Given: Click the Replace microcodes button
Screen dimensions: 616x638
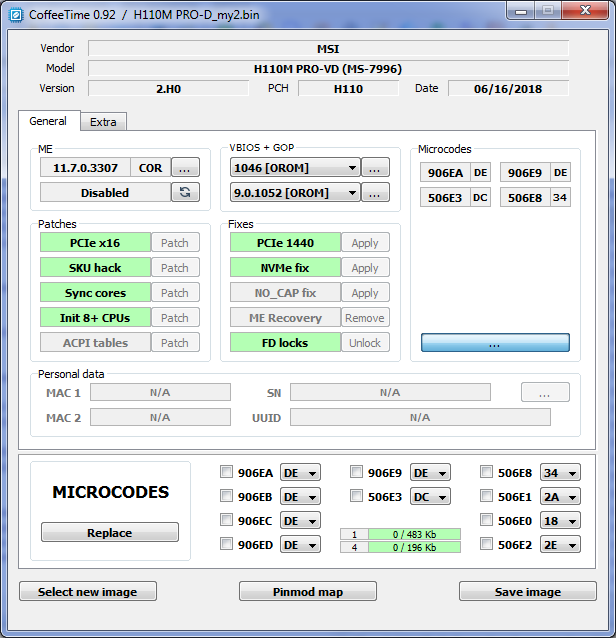Looking at the screenshot, I should pyautogui.click(x=110, y=532).
